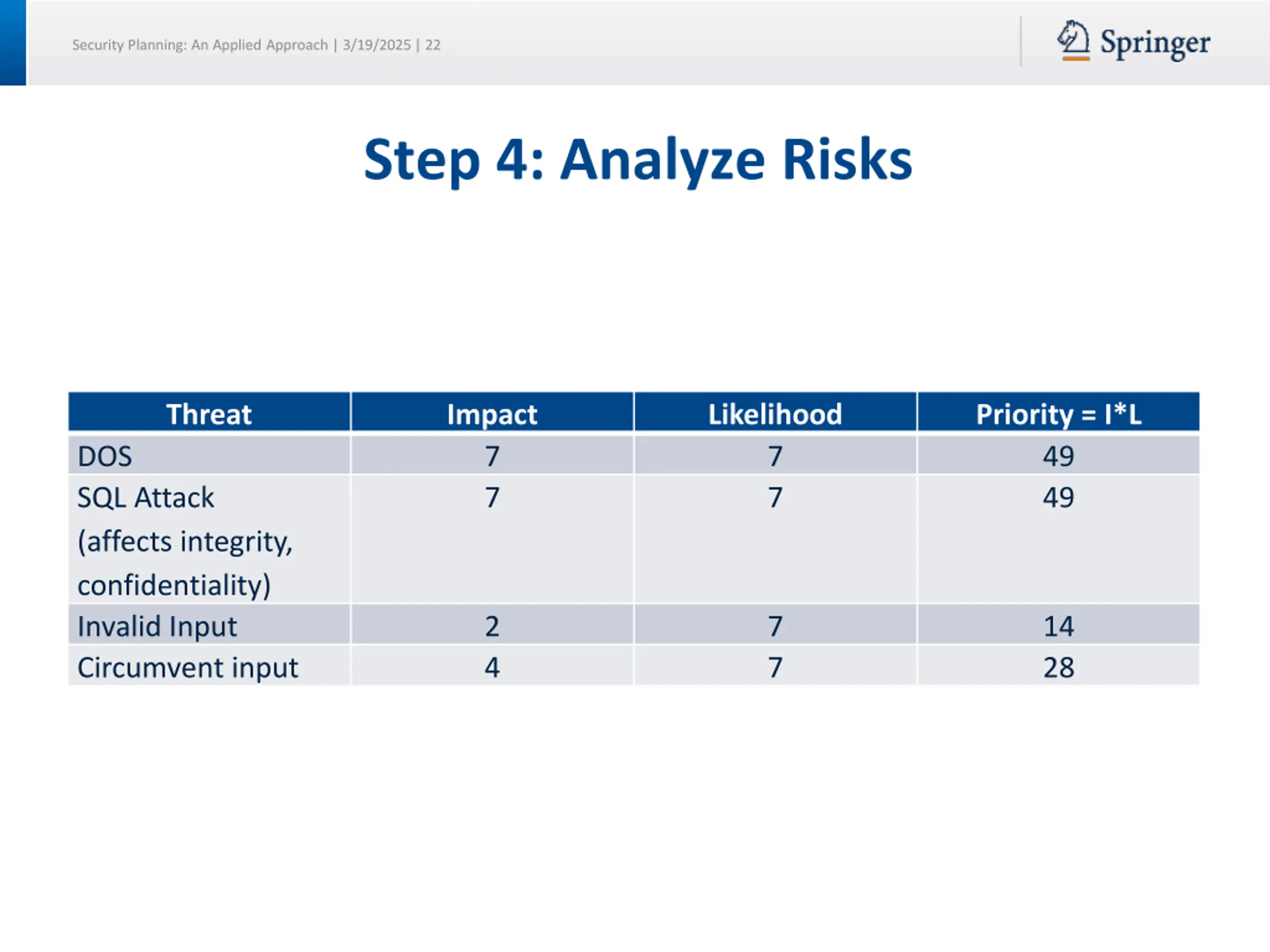Click the Likelihood value 7 in Circumvent input row
Viewport: 1270px width, 952px height.
(775, 667)
